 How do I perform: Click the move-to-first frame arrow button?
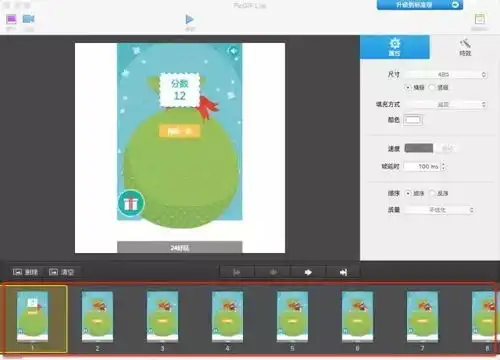pyautogui.click(x=237, y=272)
